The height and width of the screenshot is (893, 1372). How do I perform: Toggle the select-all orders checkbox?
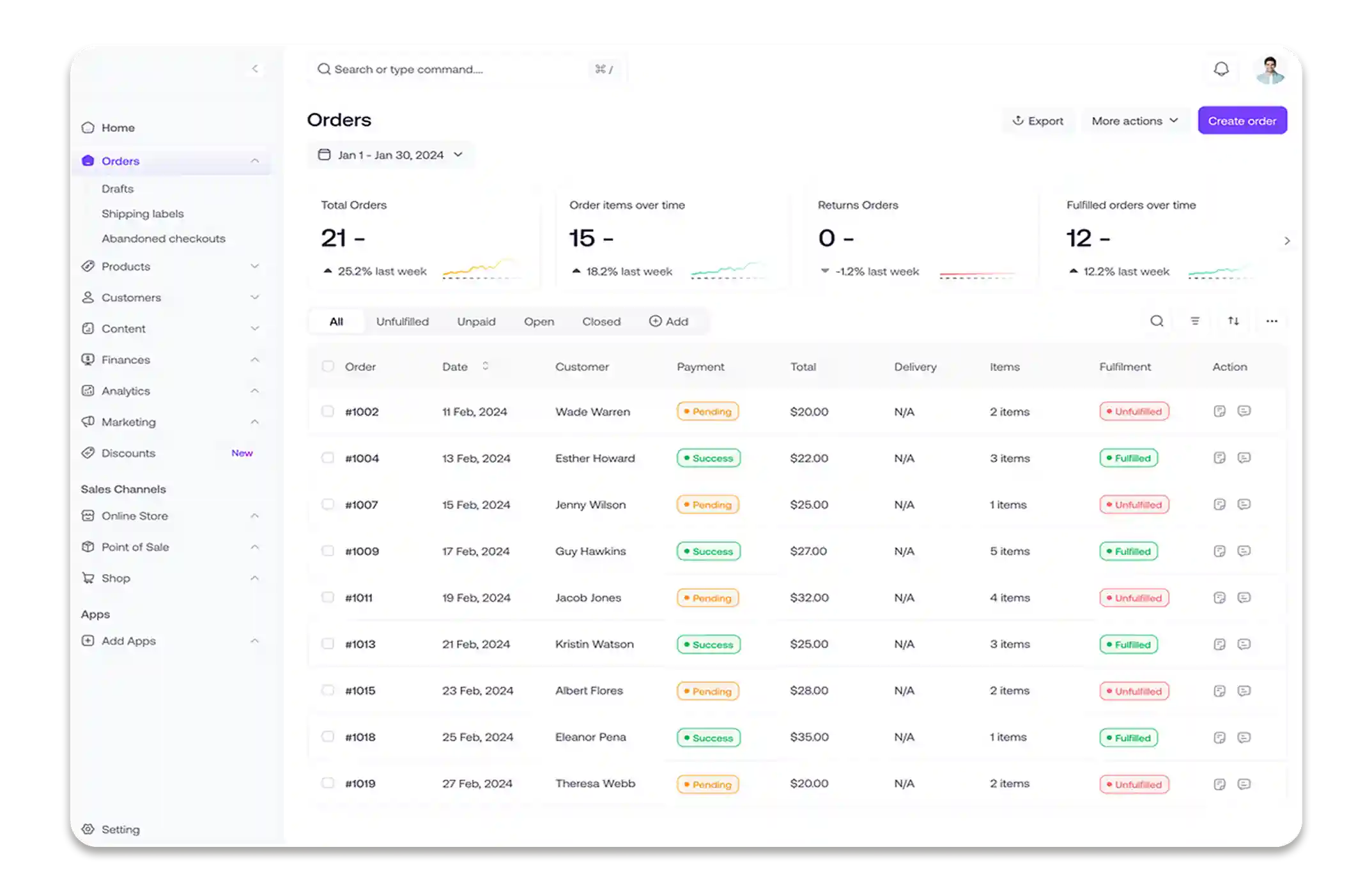pyautogui.click(x=328, y=366)
